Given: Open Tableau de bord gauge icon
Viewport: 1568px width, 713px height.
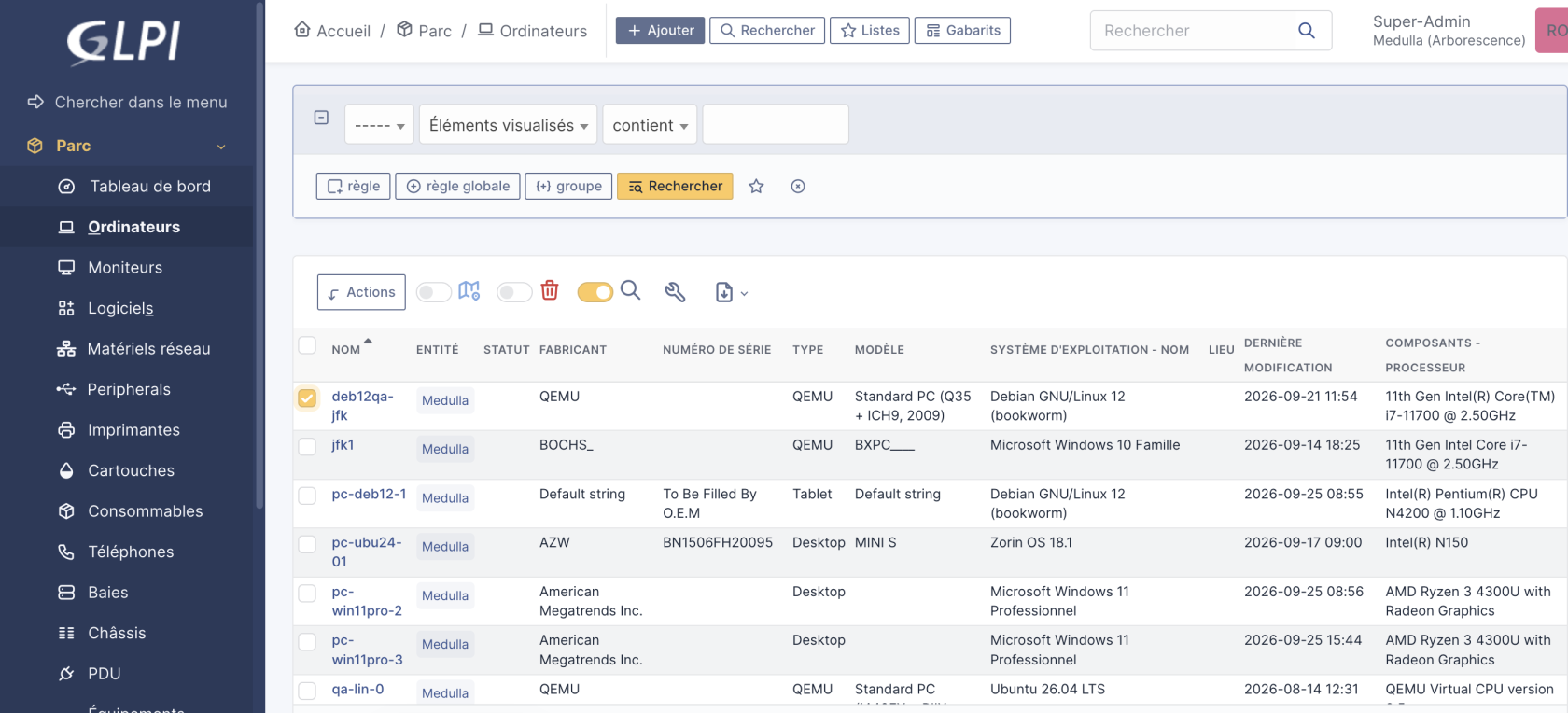Looking at the screenshot, I should 66,187.
